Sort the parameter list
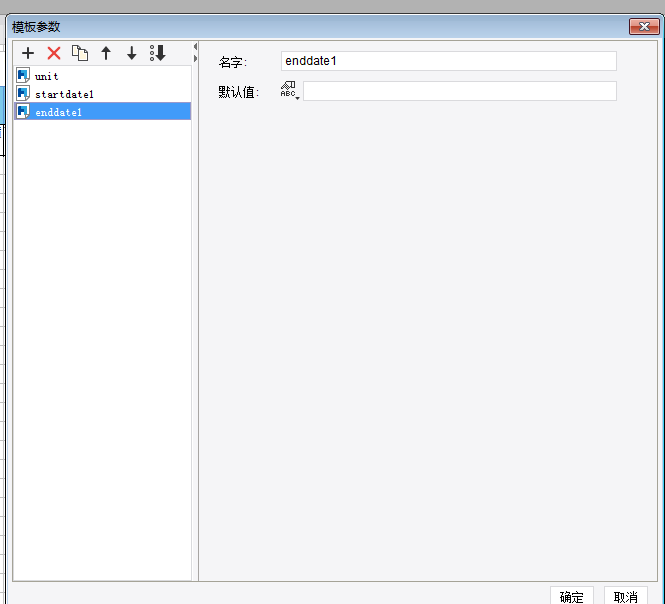 (157, 53)
